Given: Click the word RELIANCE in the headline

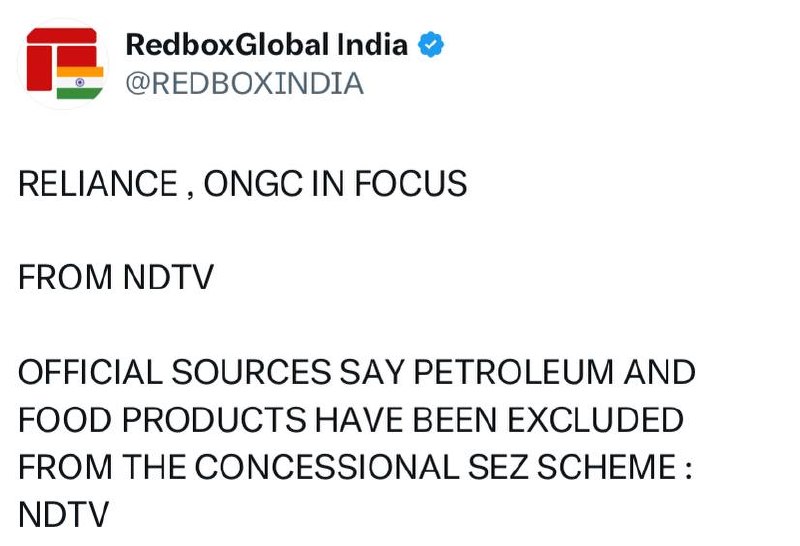Looking at the screenshot, I should tap(86, 184).
